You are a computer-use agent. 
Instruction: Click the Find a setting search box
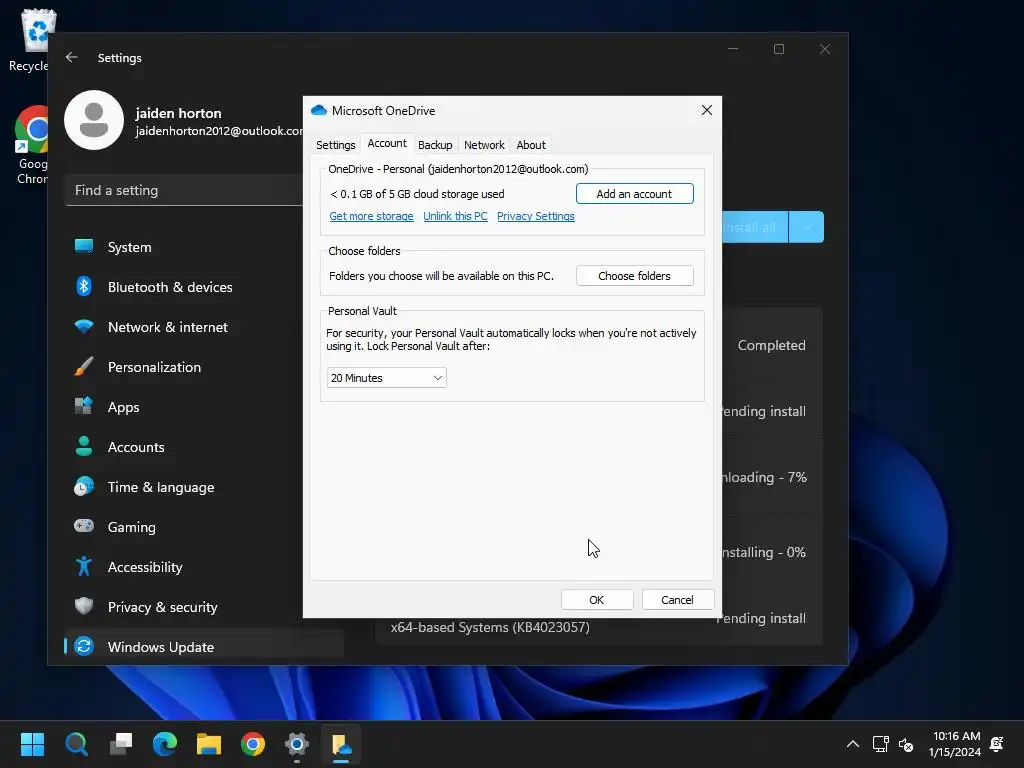click(x=184, y=190)
